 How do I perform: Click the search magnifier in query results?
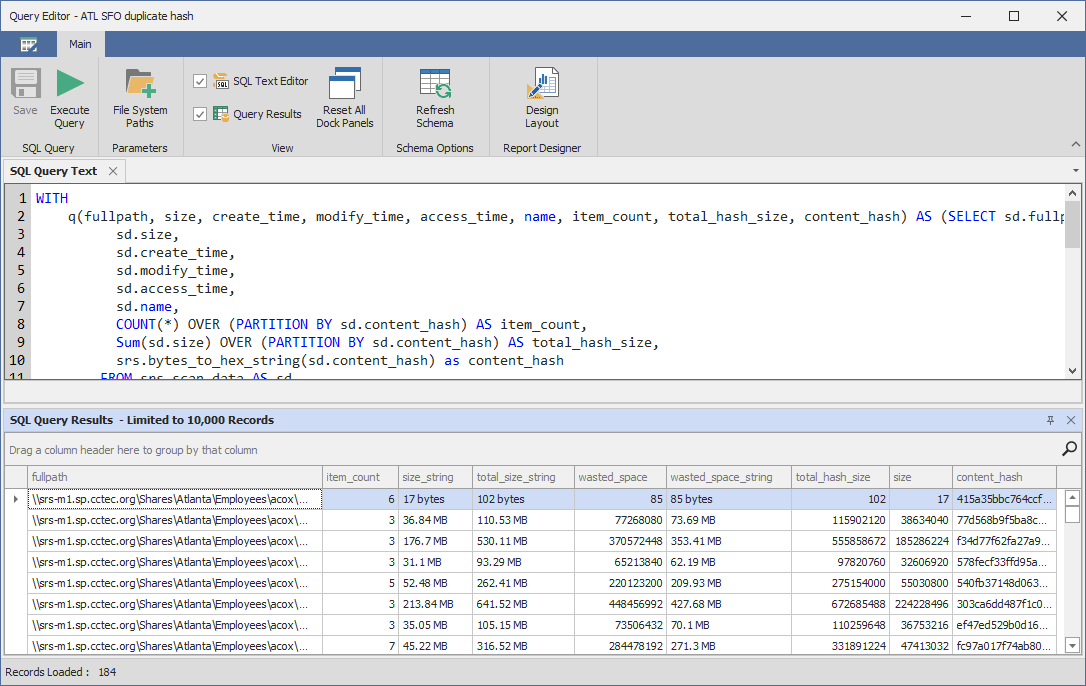(x=1068, y=449)
